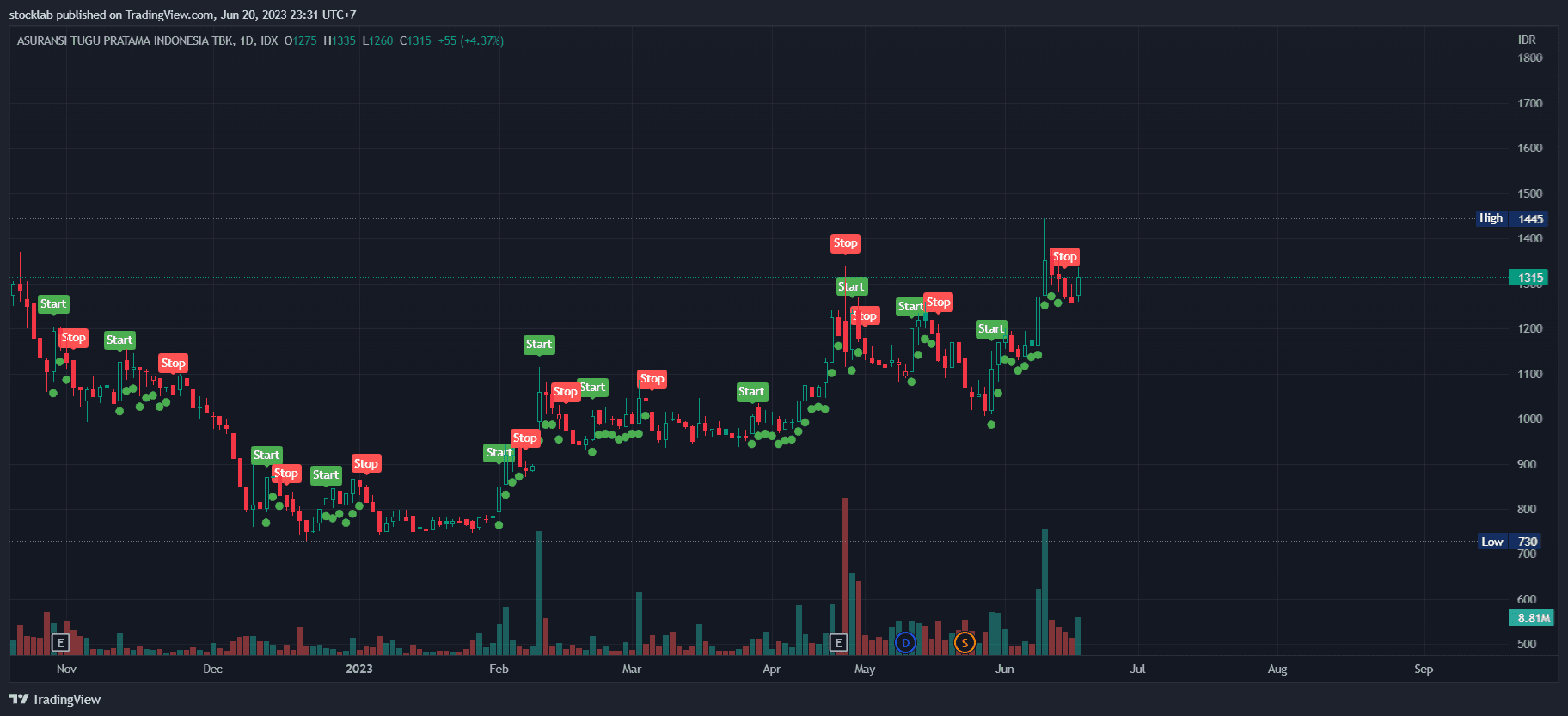Select the current price 1315 tag

tap(1530, 278)
